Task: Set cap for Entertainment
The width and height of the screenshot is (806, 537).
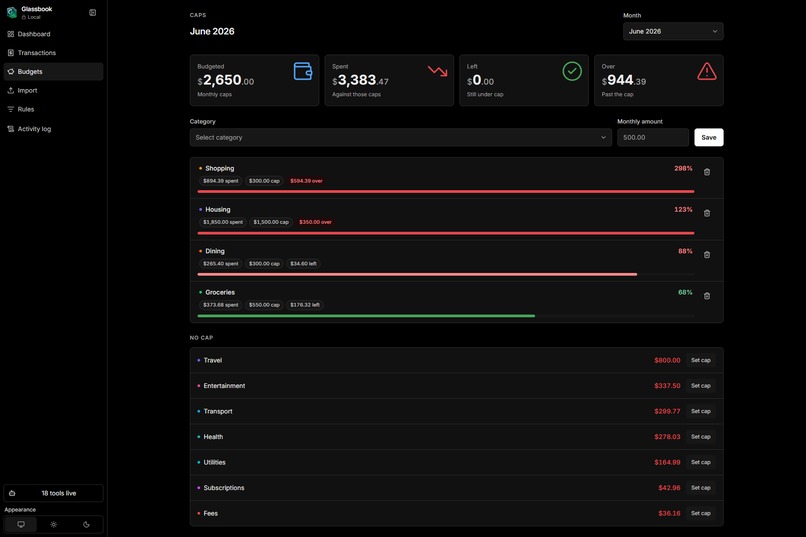Action: [701, 386]
